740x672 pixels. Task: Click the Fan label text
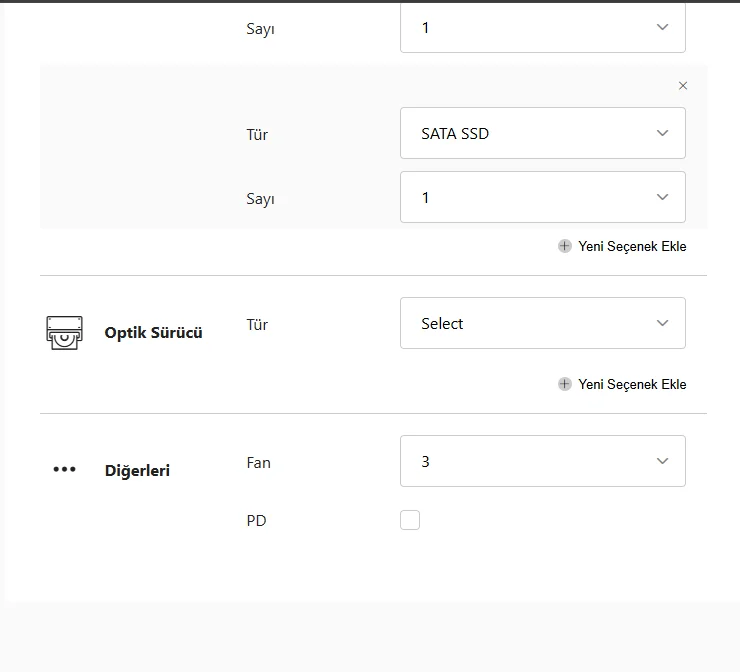pyautogui.click(x=258, y=463)
